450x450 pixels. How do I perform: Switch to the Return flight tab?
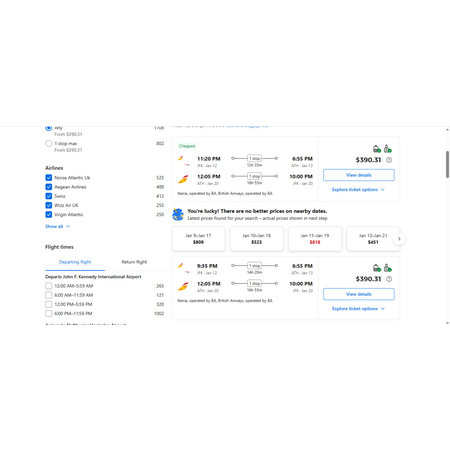(x=134, y=262)
